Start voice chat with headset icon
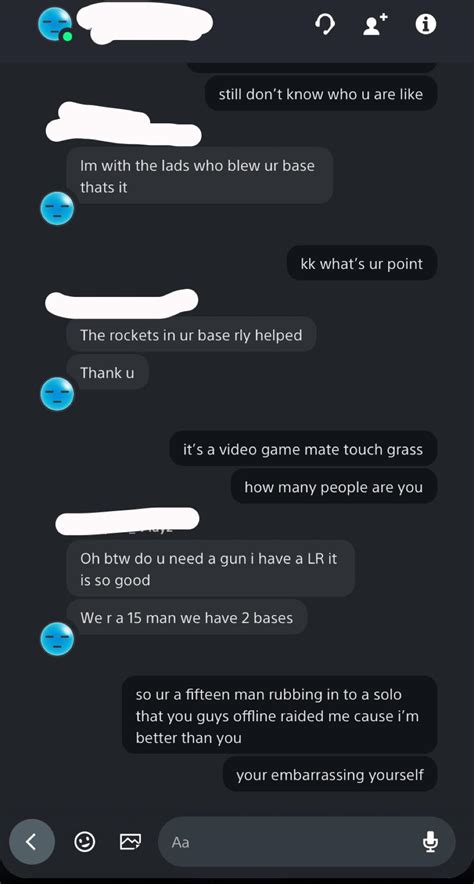Viewport: 474px width, 884px height. click(325, 24)
